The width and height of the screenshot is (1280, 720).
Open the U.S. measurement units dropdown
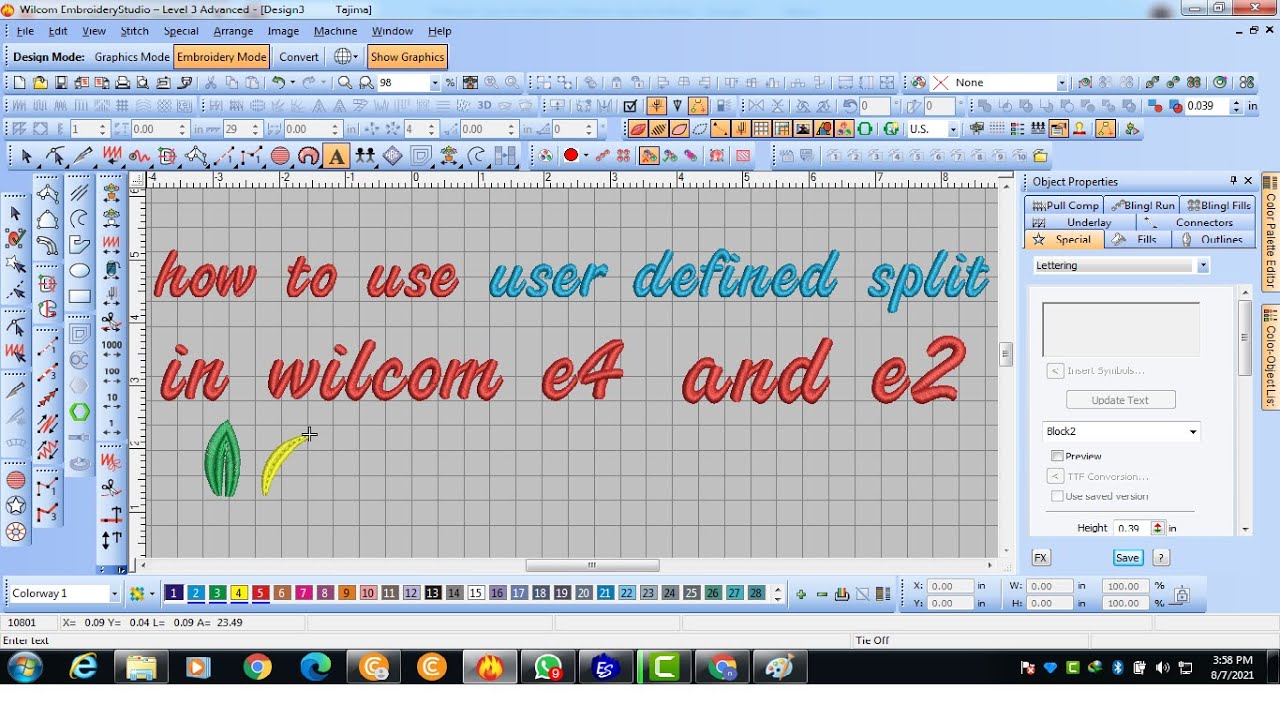click(x=953, y=129)
